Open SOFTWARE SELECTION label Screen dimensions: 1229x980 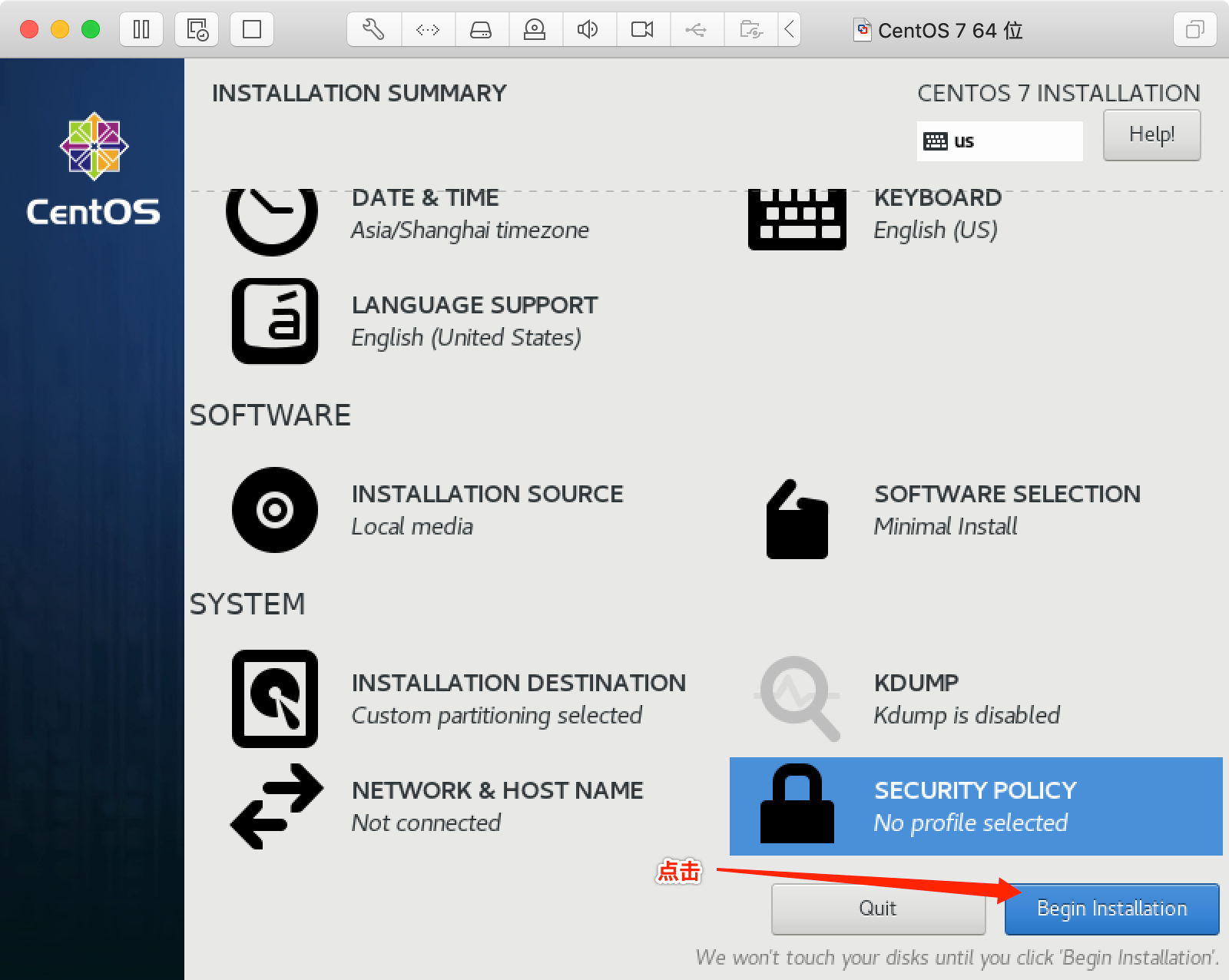[1008, 494]
